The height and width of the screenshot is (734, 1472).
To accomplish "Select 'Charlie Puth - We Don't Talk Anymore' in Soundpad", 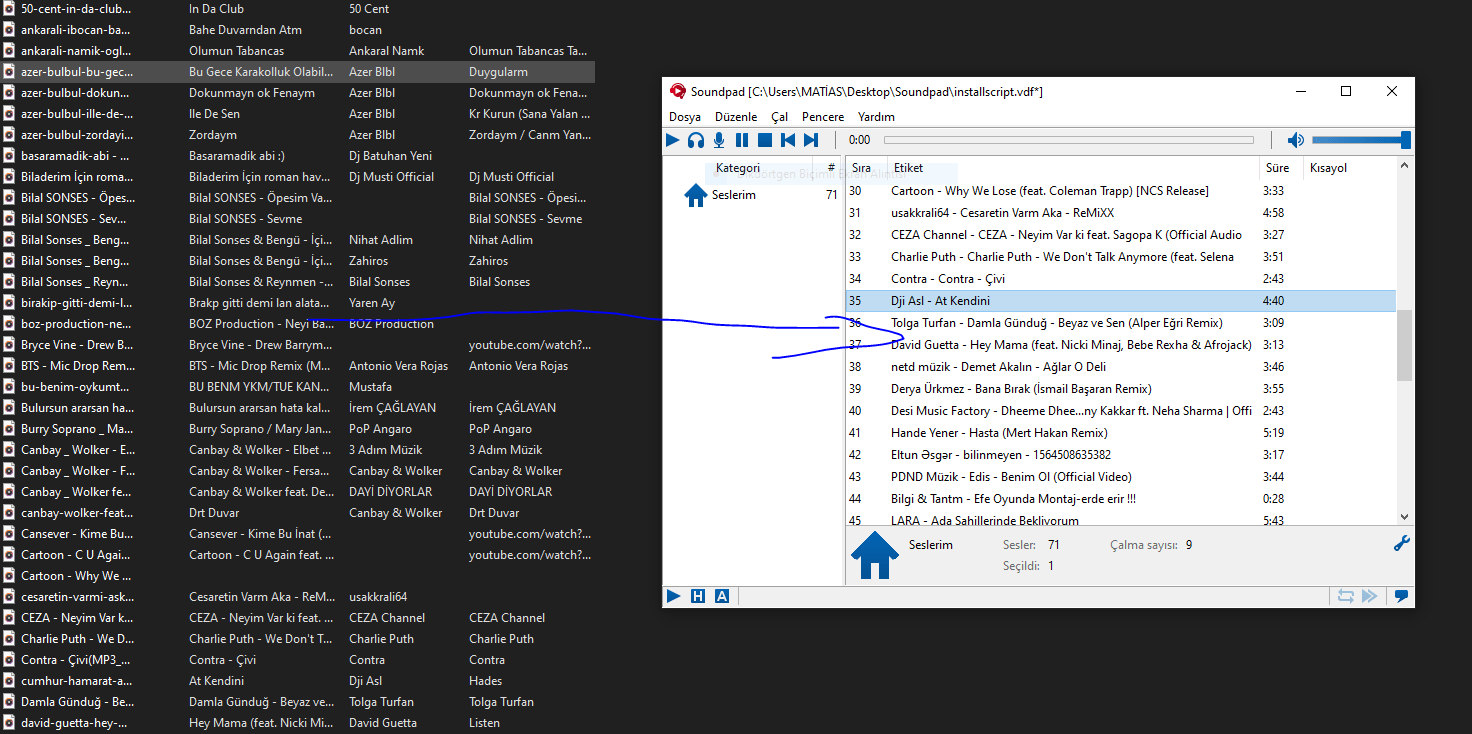I will (x=1121, y=257).
